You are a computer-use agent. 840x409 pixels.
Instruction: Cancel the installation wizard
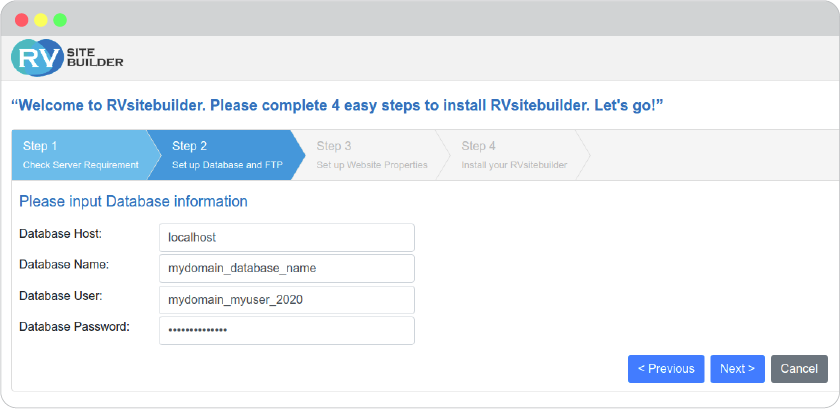click(799, 369)
